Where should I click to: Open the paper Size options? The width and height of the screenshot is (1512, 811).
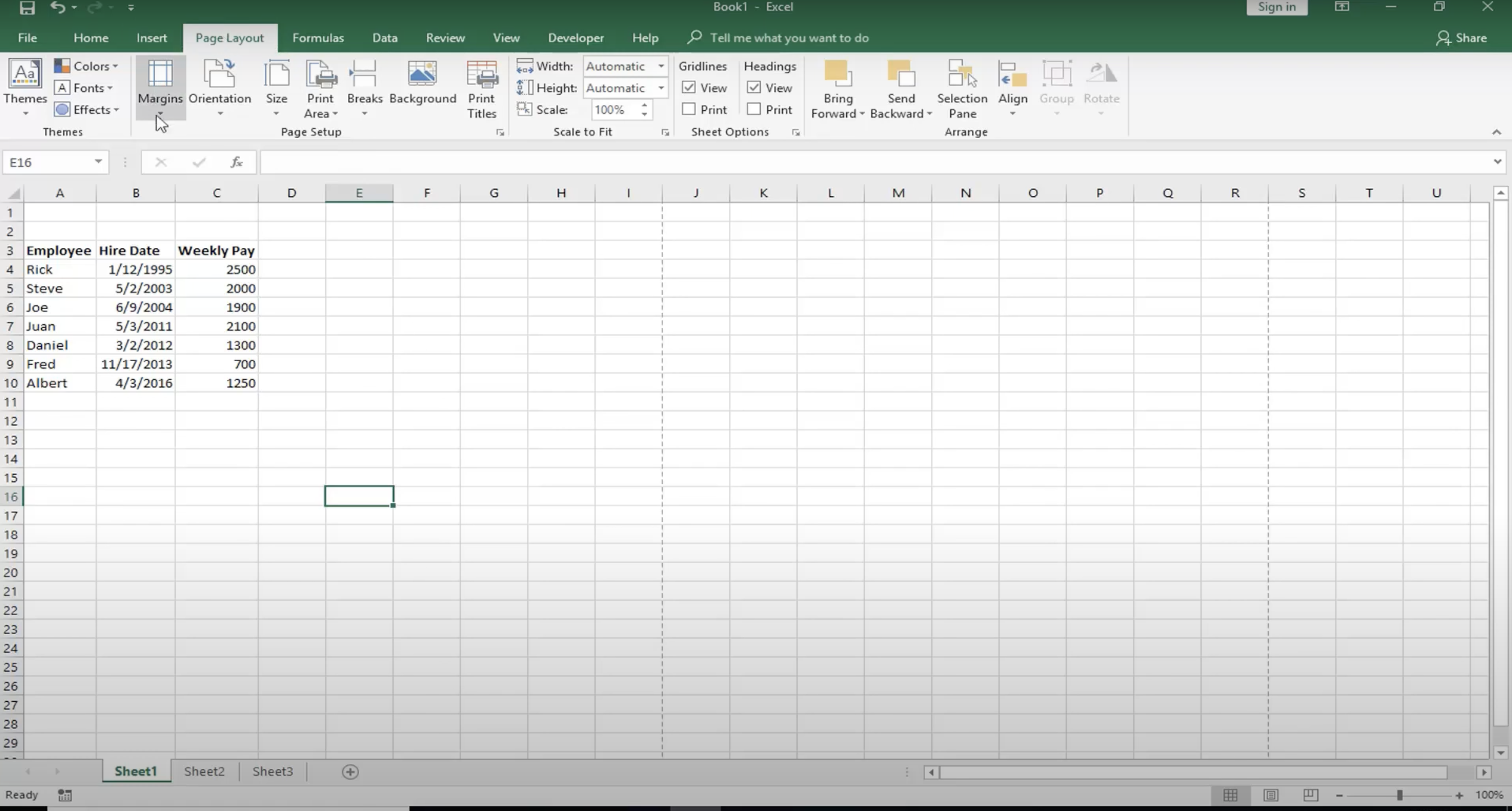click(276, 88)
